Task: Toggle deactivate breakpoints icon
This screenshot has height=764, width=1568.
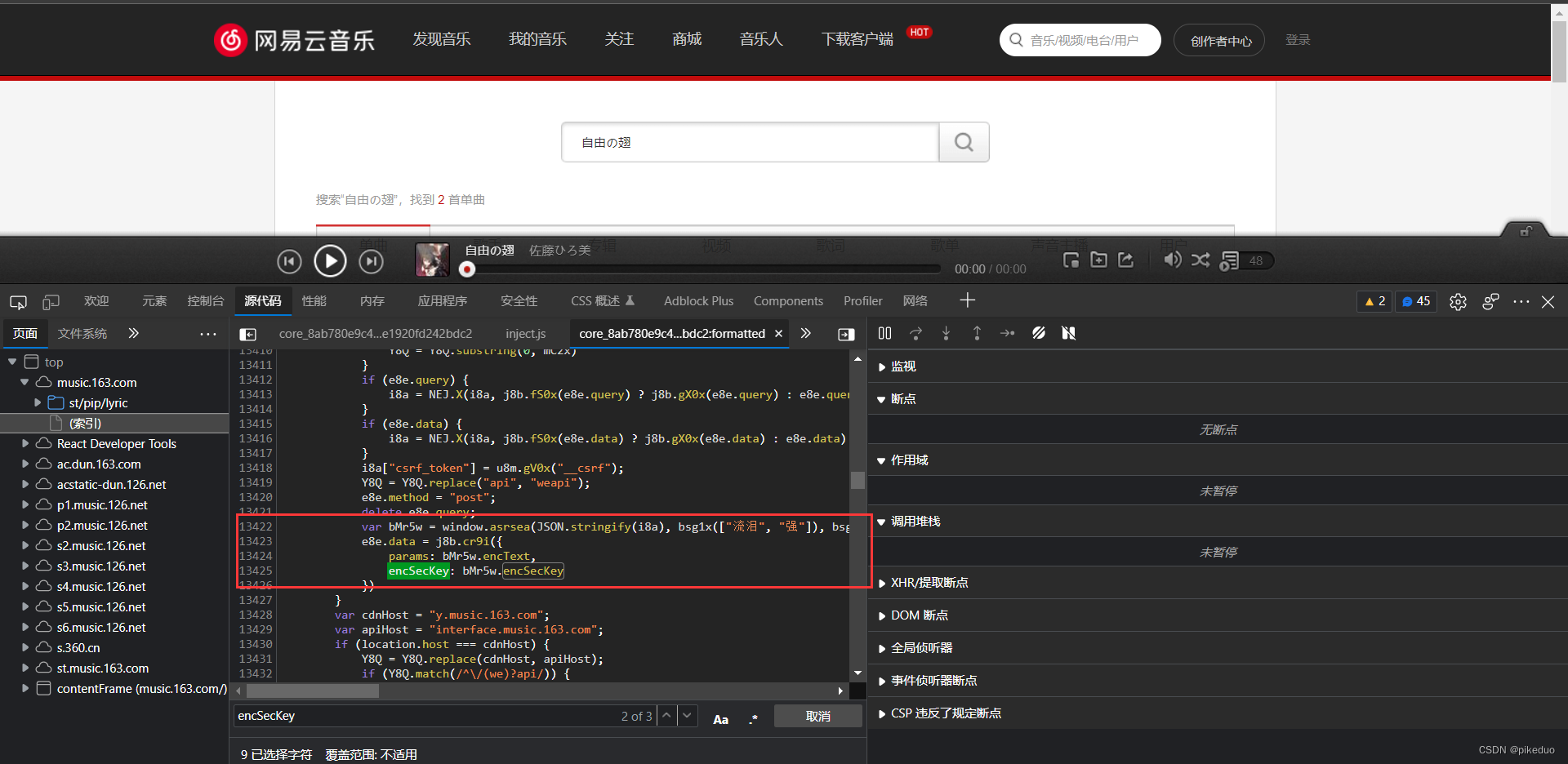Action: 1038,333
